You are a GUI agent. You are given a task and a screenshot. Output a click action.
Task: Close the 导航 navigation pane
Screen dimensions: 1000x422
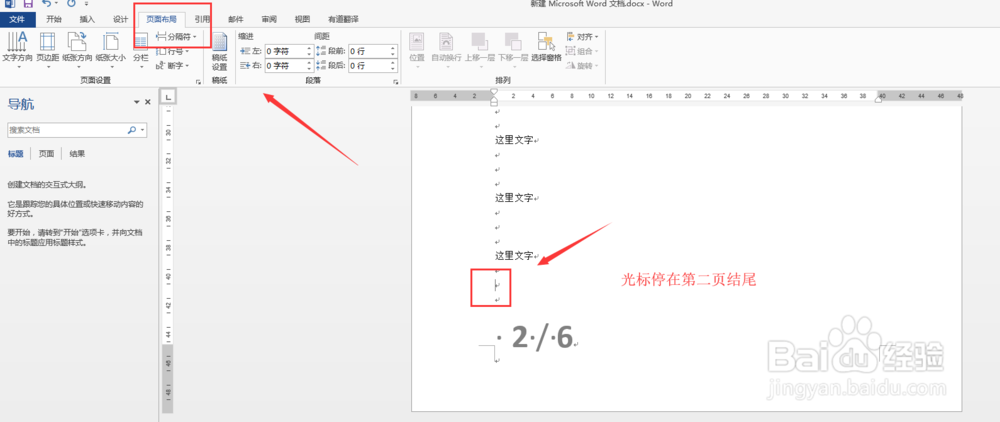coord(148,103)
